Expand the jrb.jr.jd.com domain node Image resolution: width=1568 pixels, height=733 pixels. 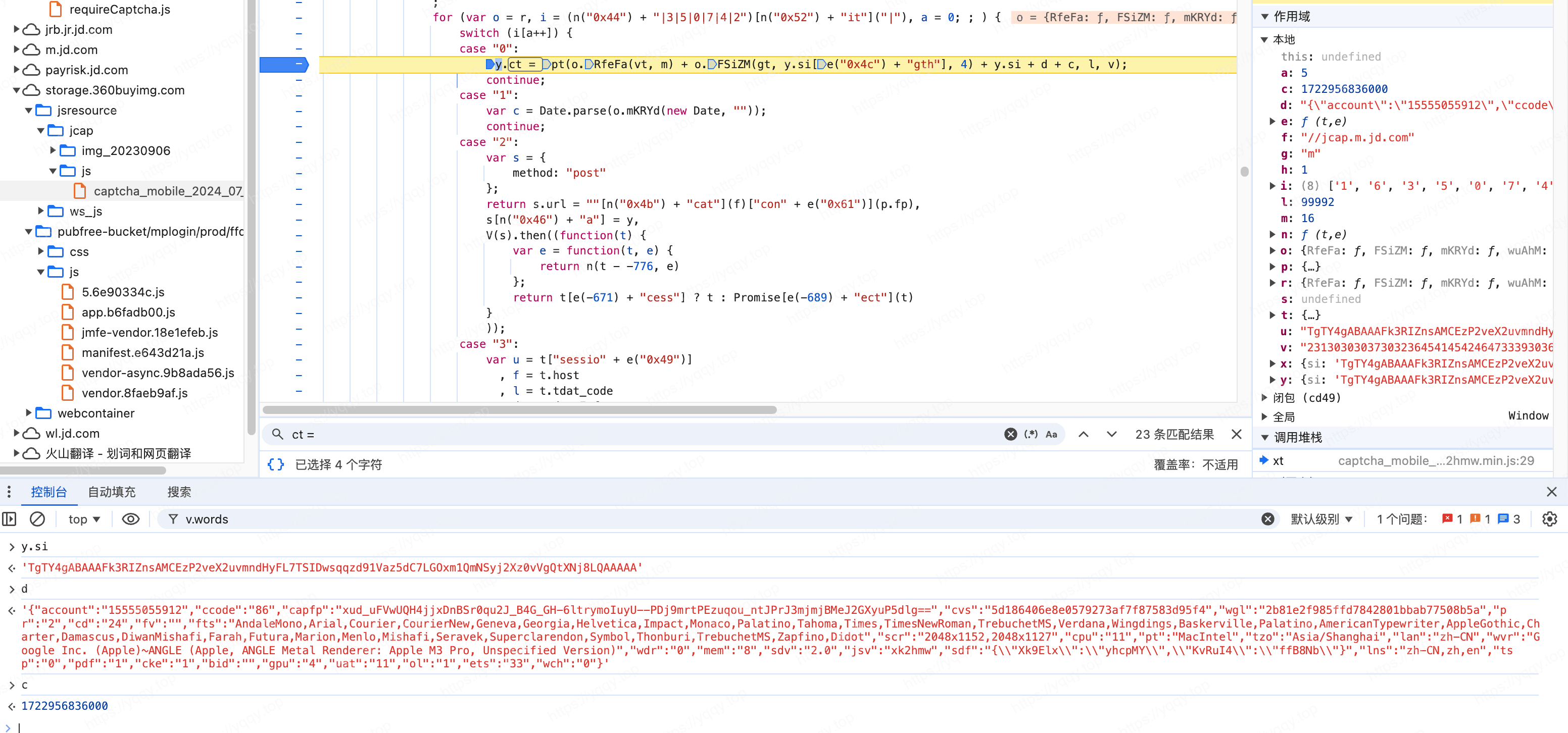(17, 29)
